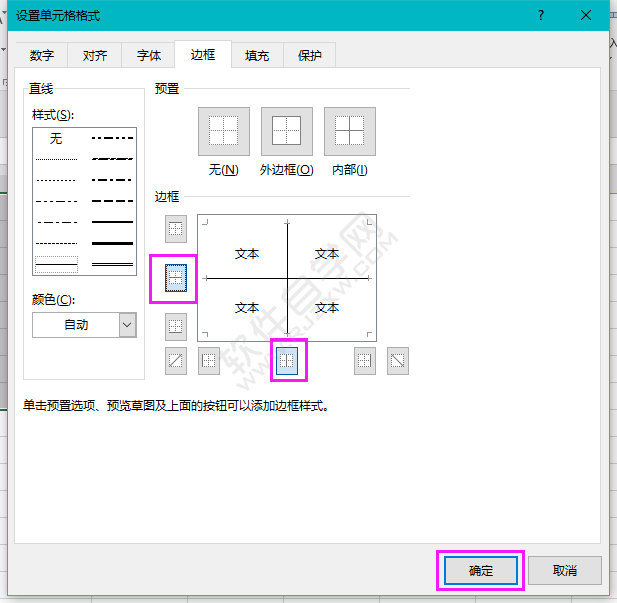Select the 边框 tab
Image resolution: width=617 pixels, height=603 pixels.
tap(203, 54)
